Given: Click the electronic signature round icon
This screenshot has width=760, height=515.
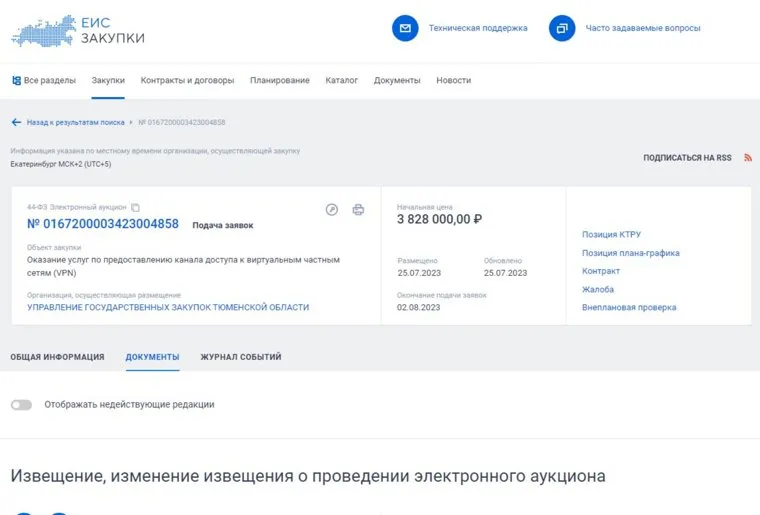Looking at the screenshot, I should (x=332, y=209).
